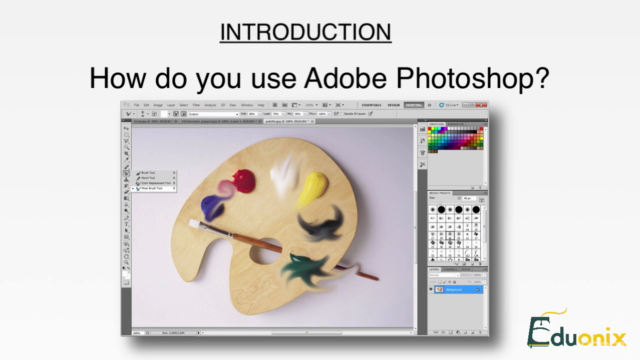
Task: Select the Swatches panel tab
Action: point(436,124)
